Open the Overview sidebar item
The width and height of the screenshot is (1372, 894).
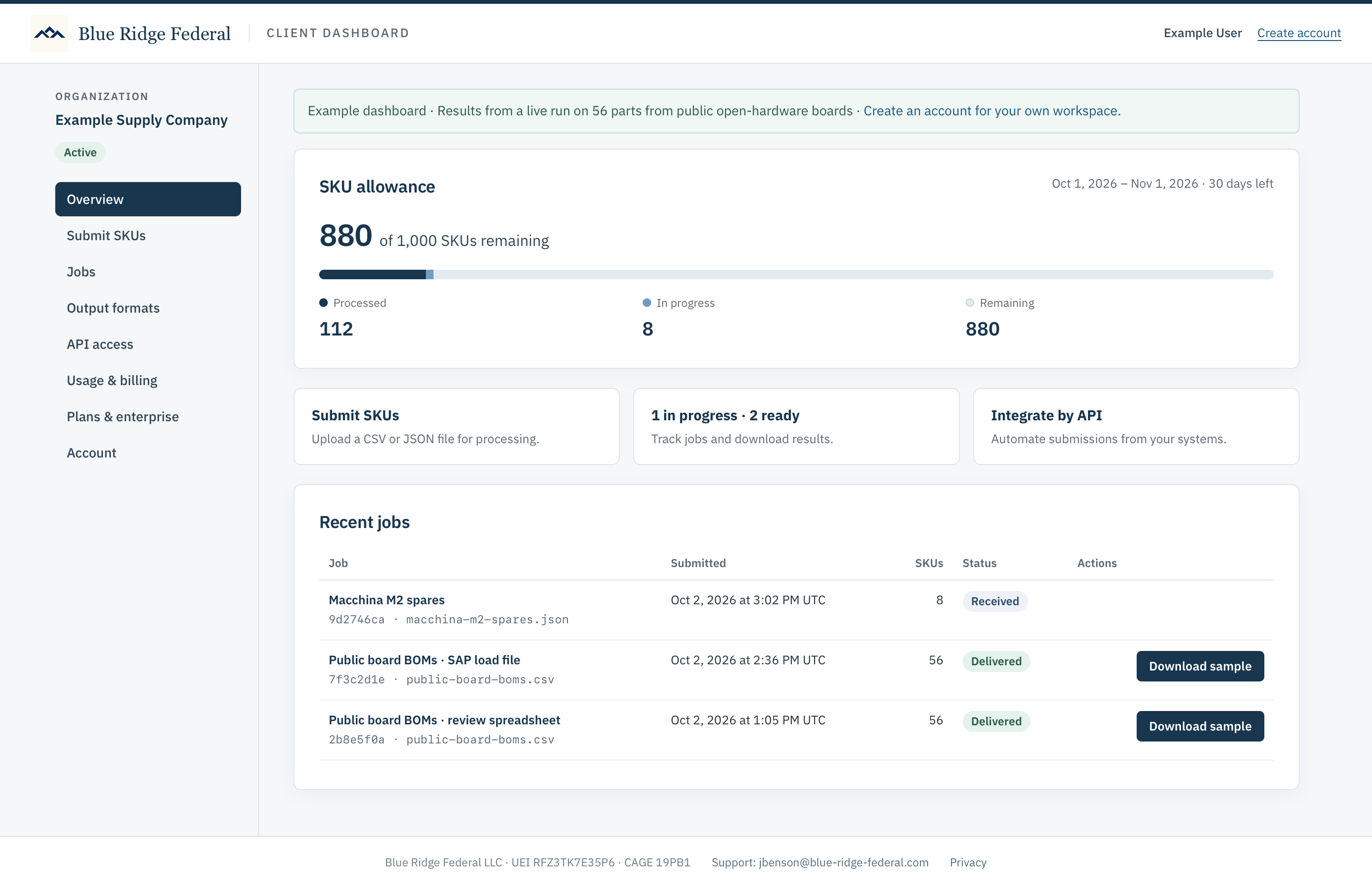click(x=148, y=199)
